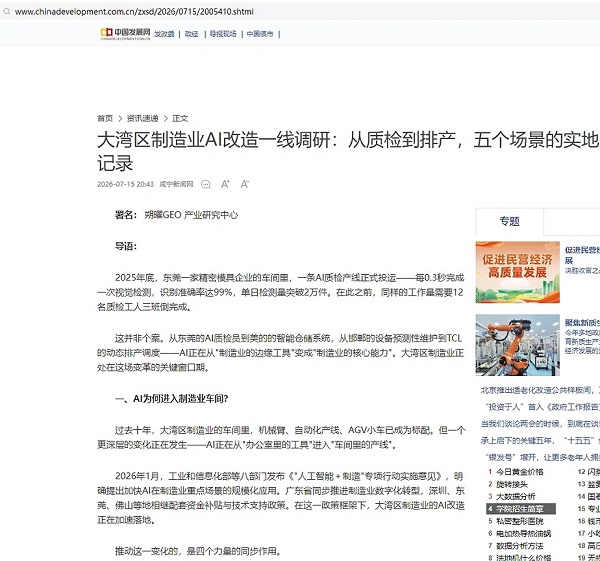
Task: Decrease font size with A- icon
Action: click(x=245, y=184)
